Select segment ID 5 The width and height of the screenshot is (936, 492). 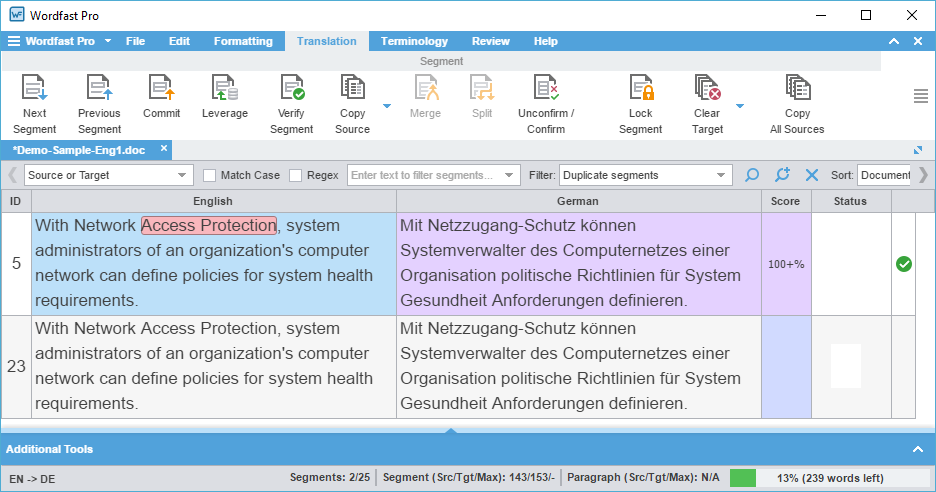click(x=17, y=263)
